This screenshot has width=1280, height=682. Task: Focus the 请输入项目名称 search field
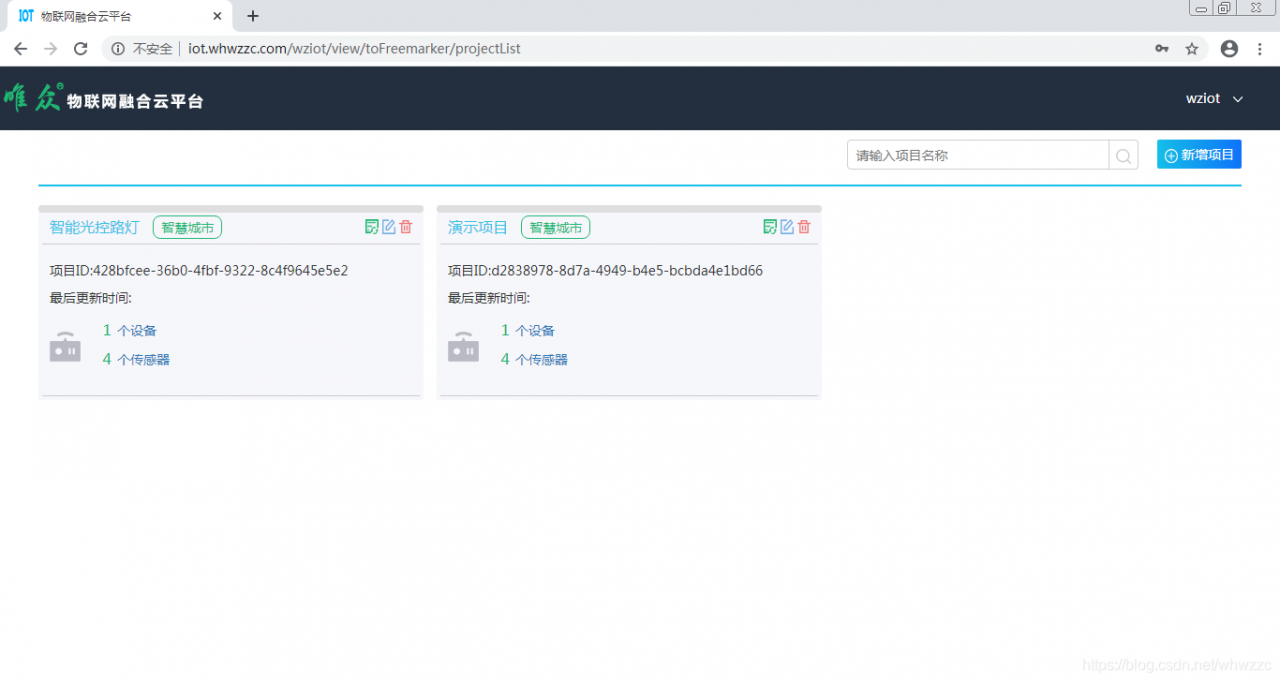pos(978,155)
